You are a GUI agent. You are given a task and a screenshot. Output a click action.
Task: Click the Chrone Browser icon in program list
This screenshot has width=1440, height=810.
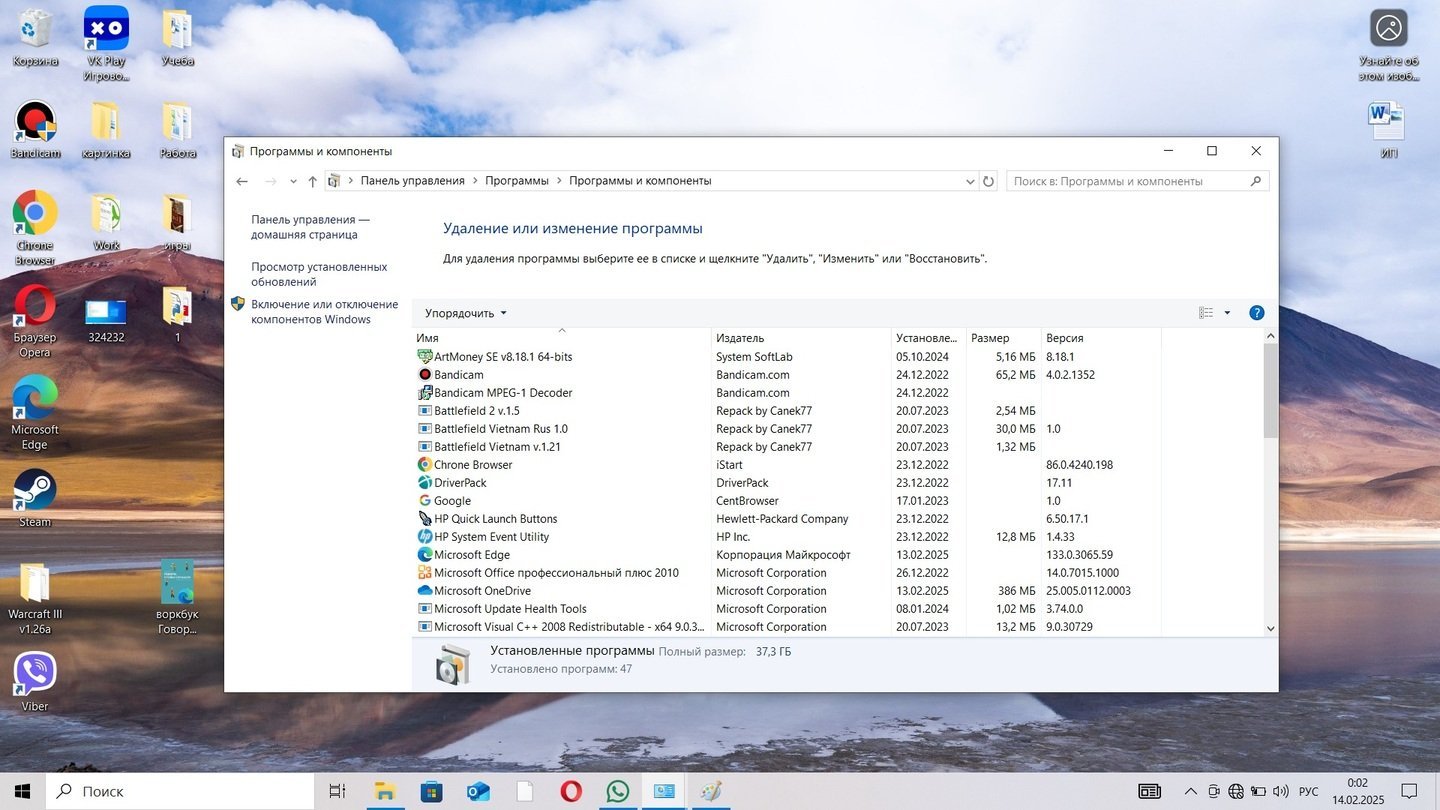click(425, 465)
